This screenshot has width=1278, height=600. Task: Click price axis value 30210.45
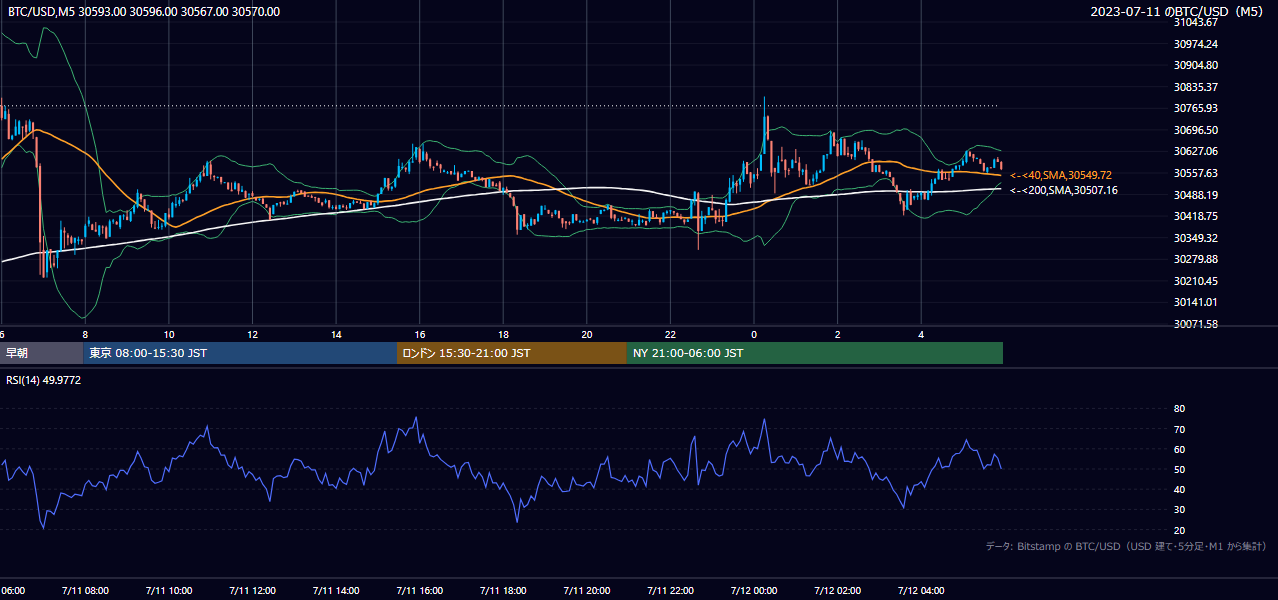[x=1196, y=281]
